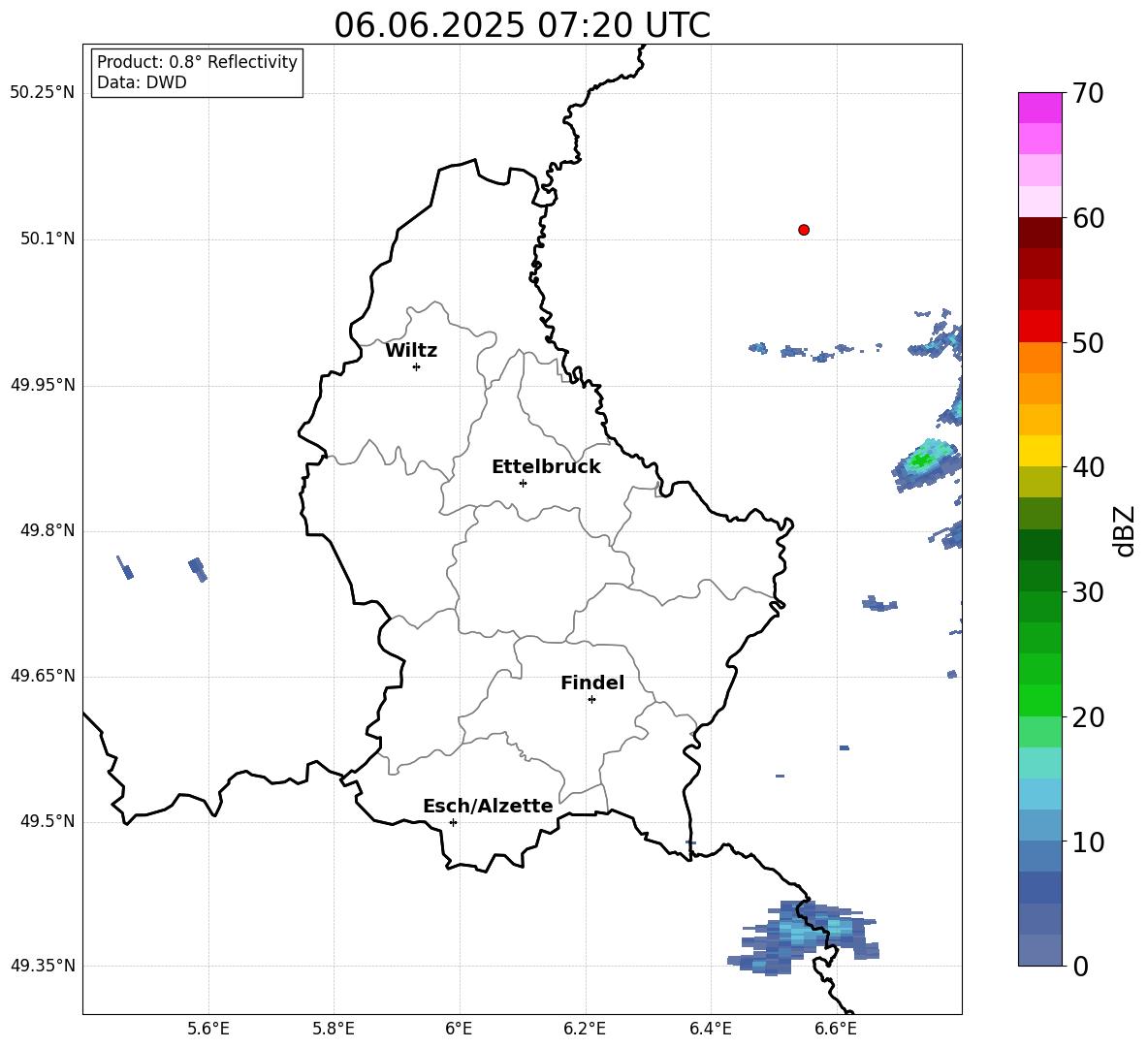Click the Findel city label
This screenshot has width=1148, height=1048.
[x=592, y=683]
